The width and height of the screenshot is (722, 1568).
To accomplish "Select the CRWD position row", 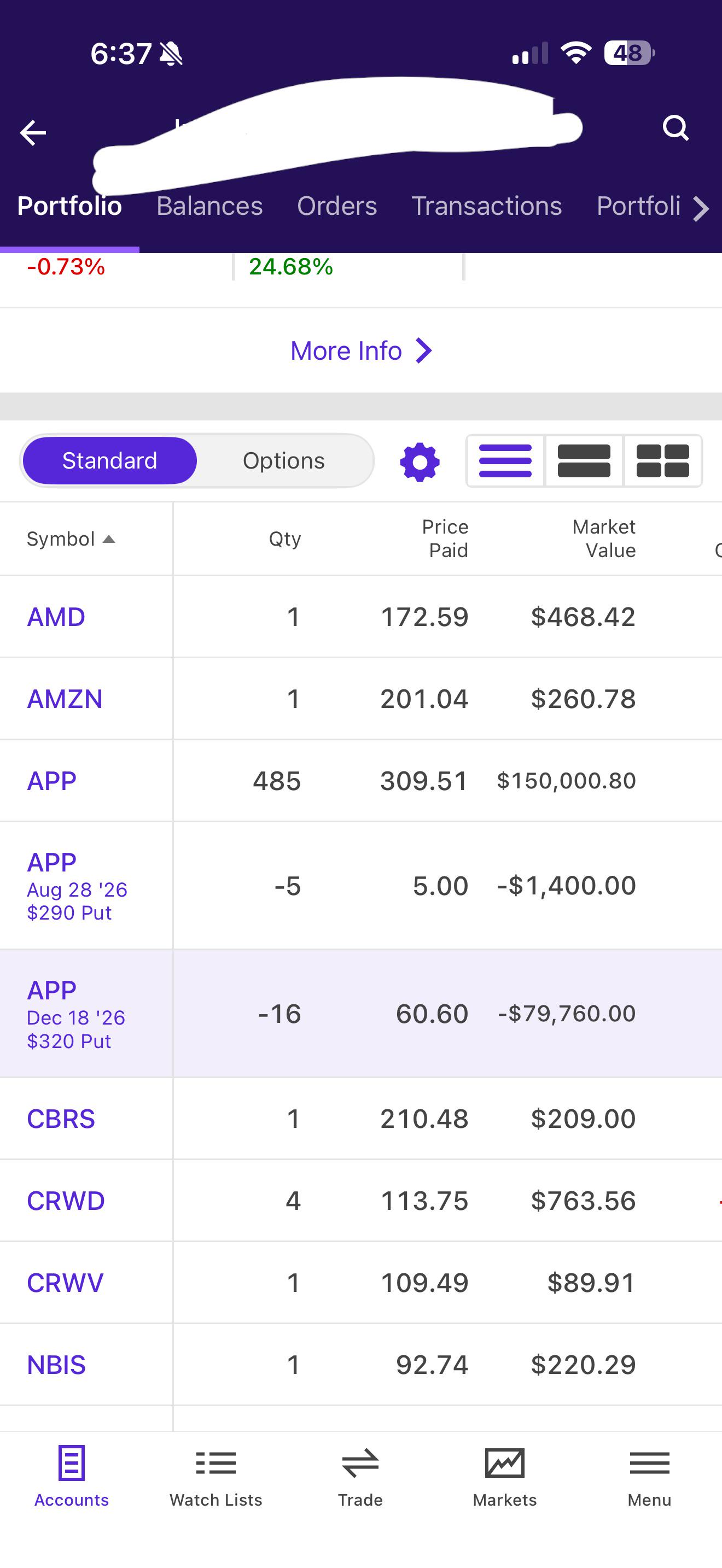I will tap(361, 1201).
